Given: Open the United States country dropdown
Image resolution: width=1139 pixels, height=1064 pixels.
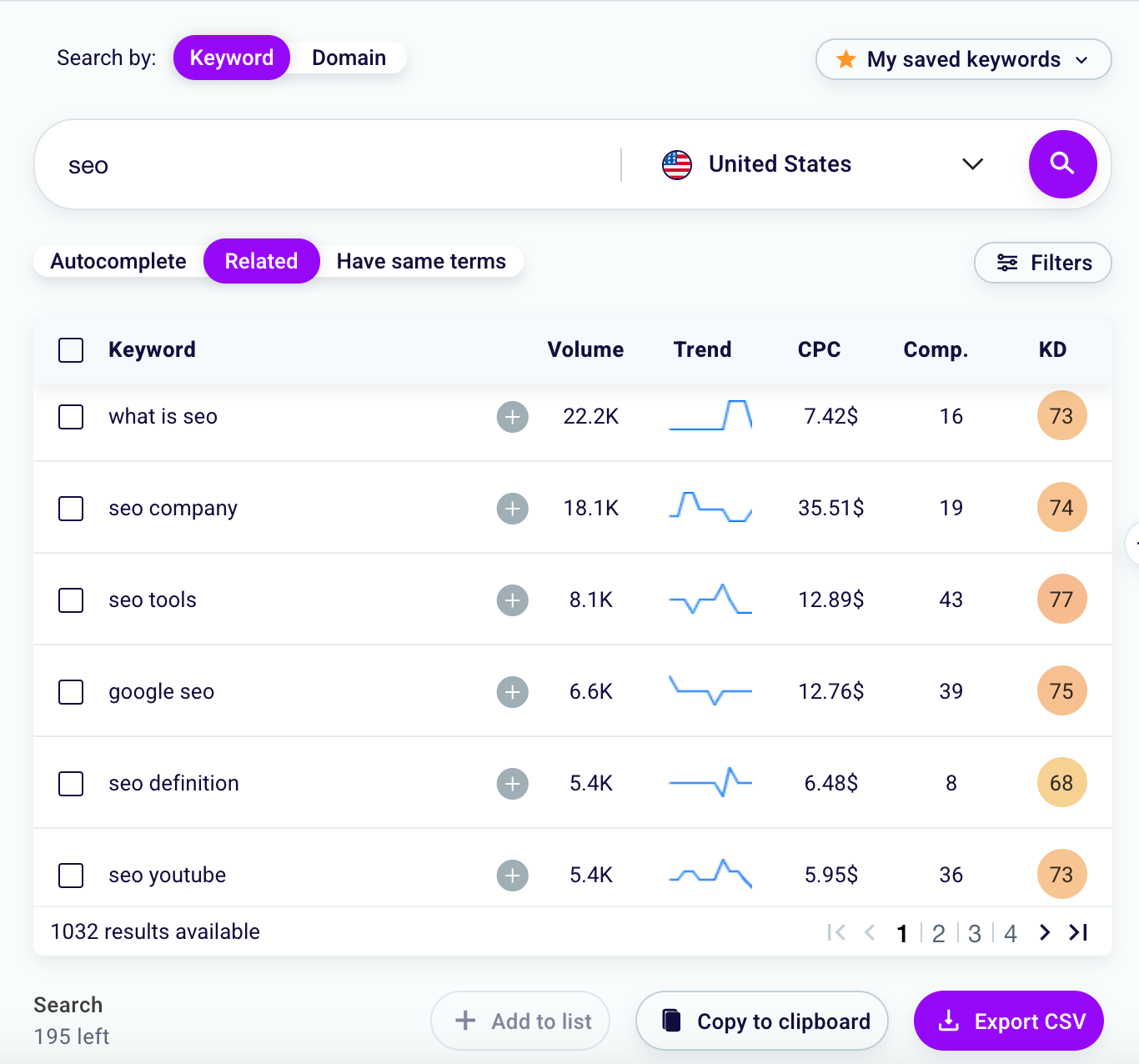Looking at the screenshot, I should (x=972, y=164).
